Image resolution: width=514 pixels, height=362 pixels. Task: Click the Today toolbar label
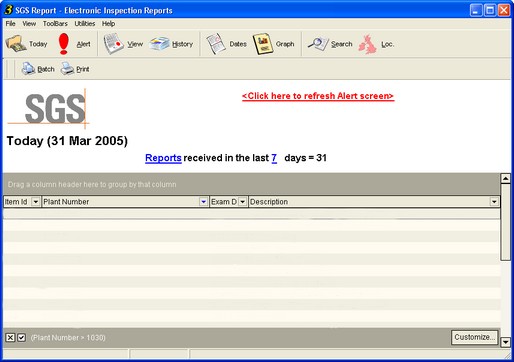pos(38,44)
